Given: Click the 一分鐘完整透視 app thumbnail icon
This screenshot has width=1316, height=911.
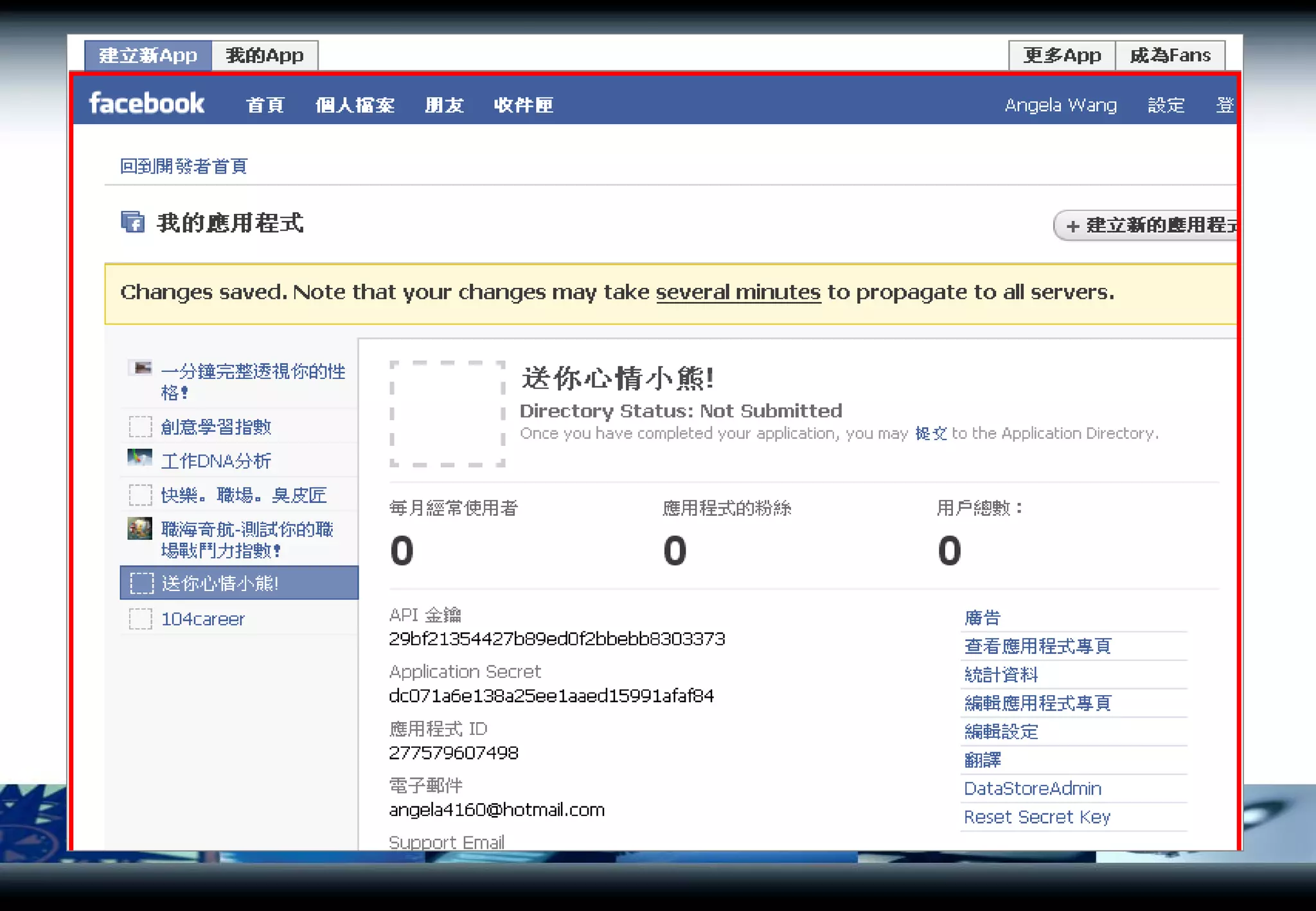Looking at the screenshot, I should coord(139,368).
